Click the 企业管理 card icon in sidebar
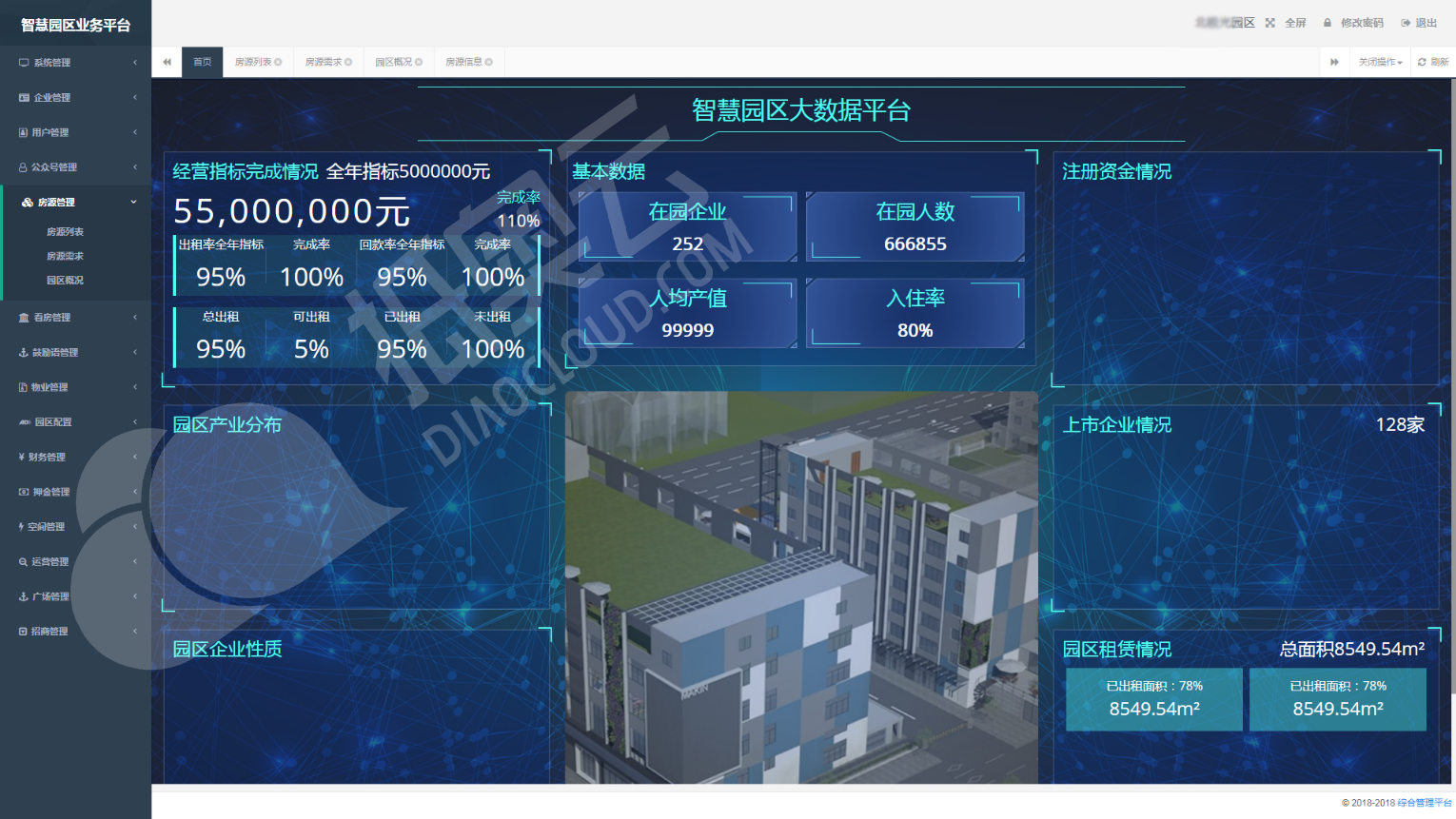Viewport: 1456px width, 819px height. click(24, 98)
